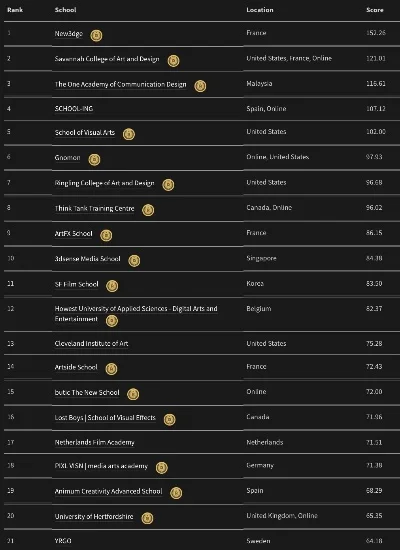The image size is (400, 550).
Task: Open the SCHOOL-ING school link
Action: point(74,108)
